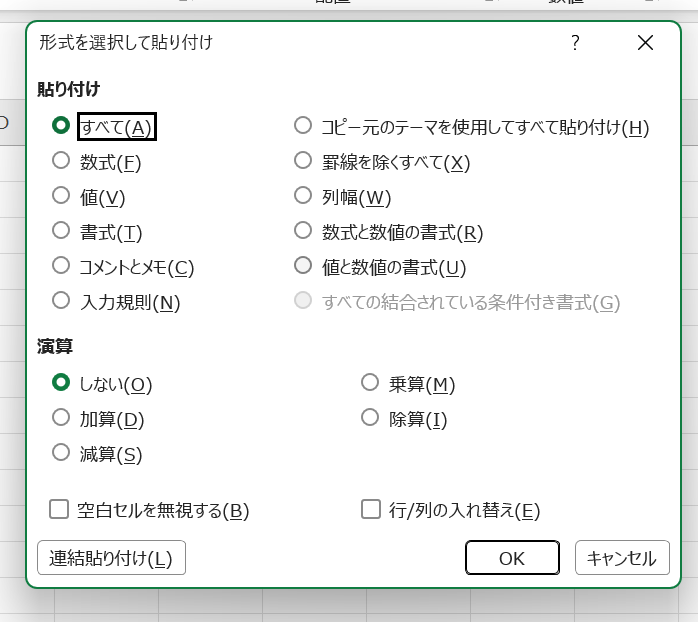Viewport: 698px width, 622px height.
Task: Select 数式と数値の書式(R) option
Action: (x=303, y=231)
